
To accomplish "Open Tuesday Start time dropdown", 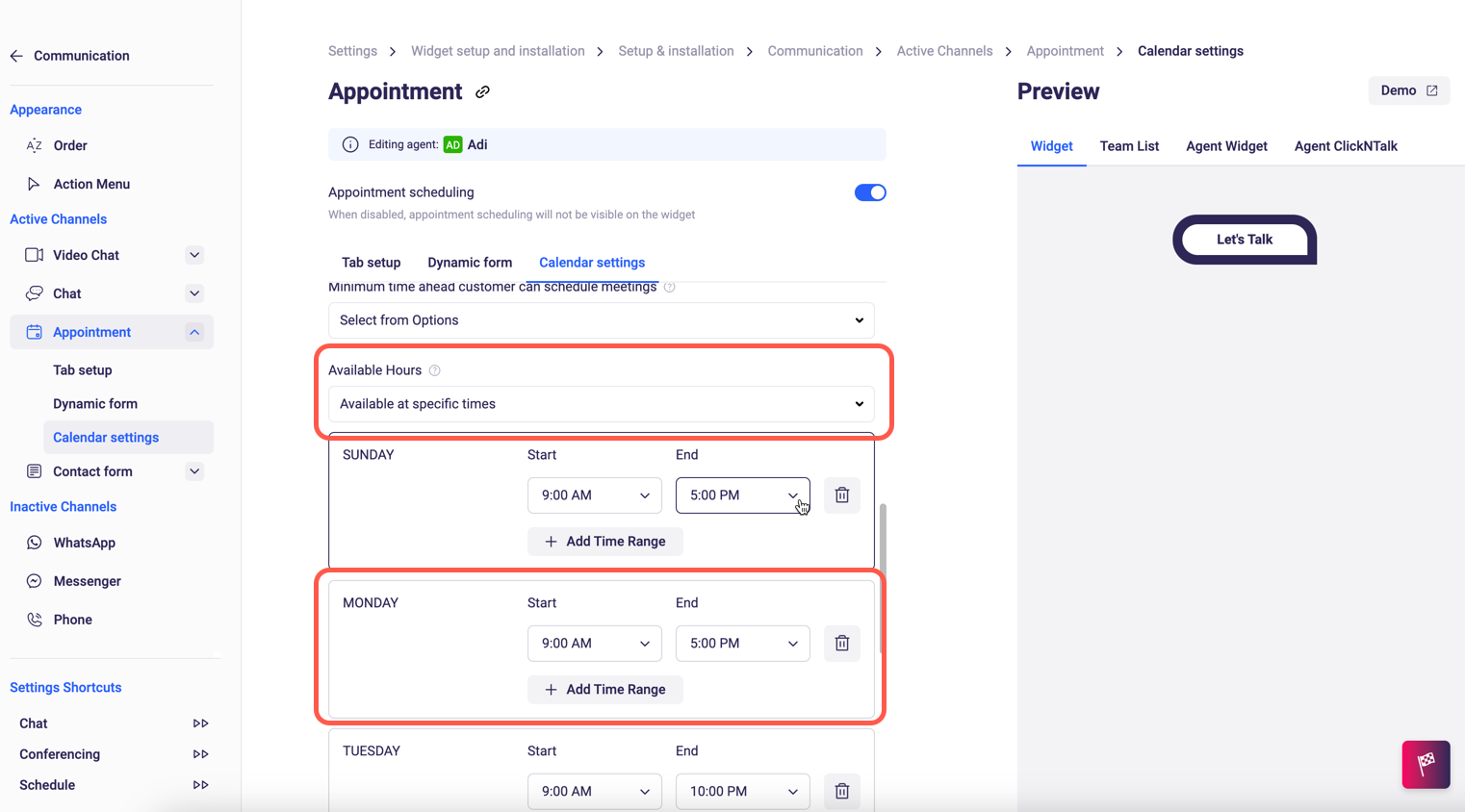I will pos(595,792).
